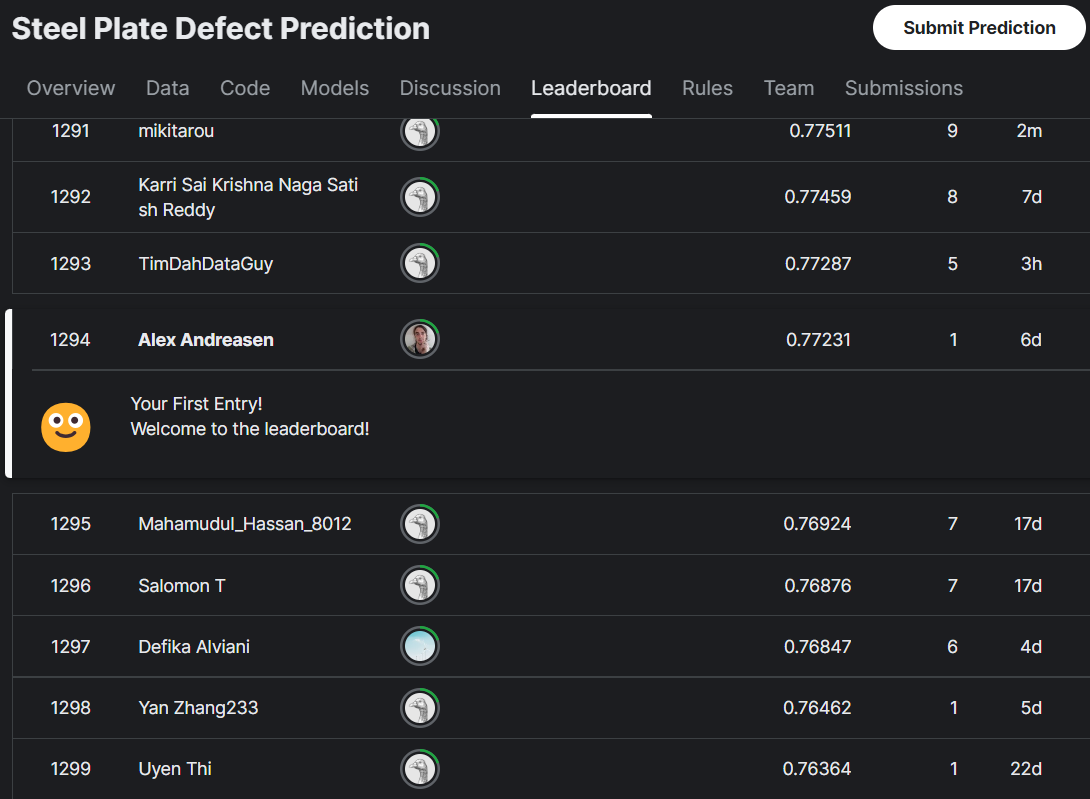Click Salomon T's avatar icon
Viewport: 1090px width, 799px height.
pos(420,585)
